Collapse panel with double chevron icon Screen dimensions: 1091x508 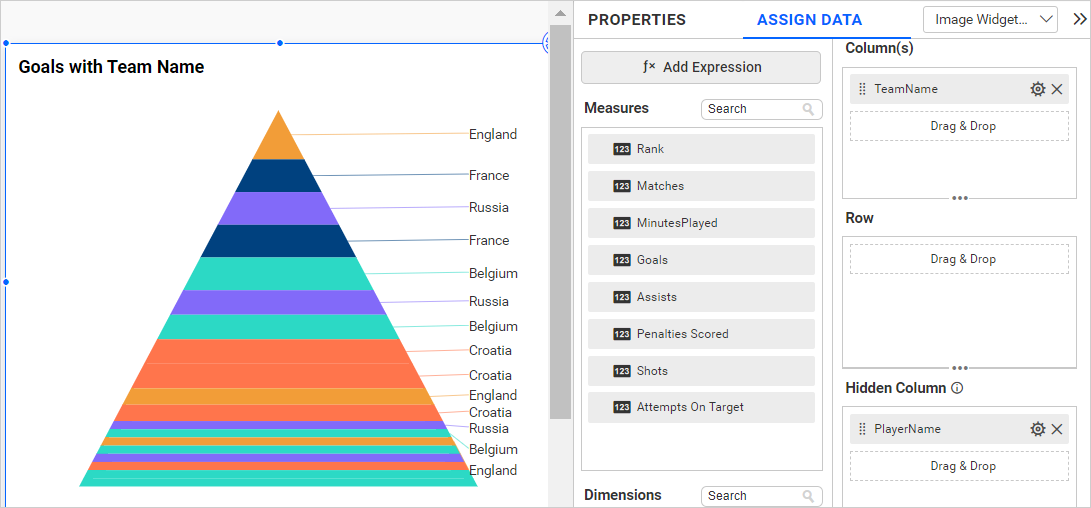click(x=1080, y=19)
